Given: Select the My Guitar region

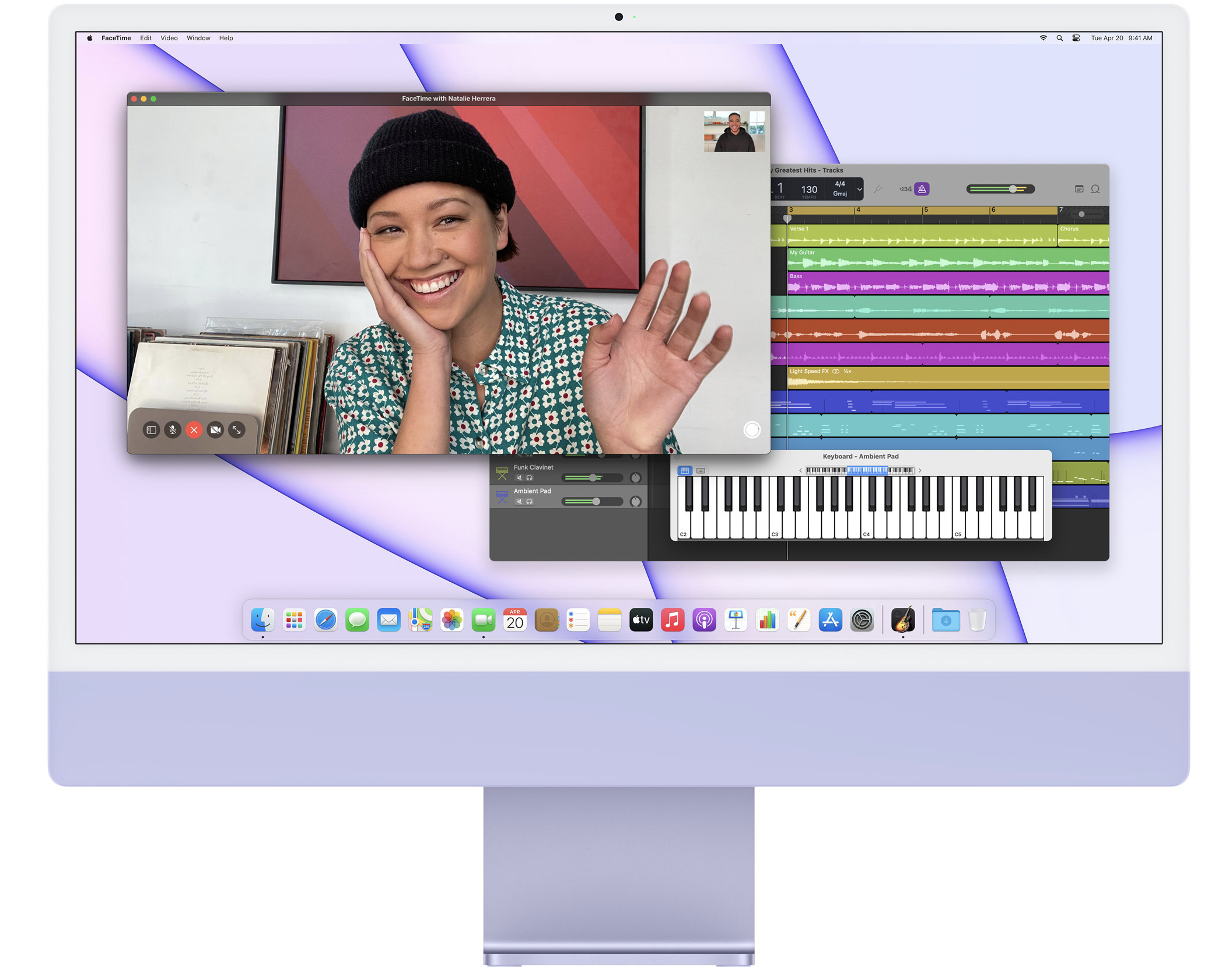Looking at the screenshot, I should click(948, 260).
